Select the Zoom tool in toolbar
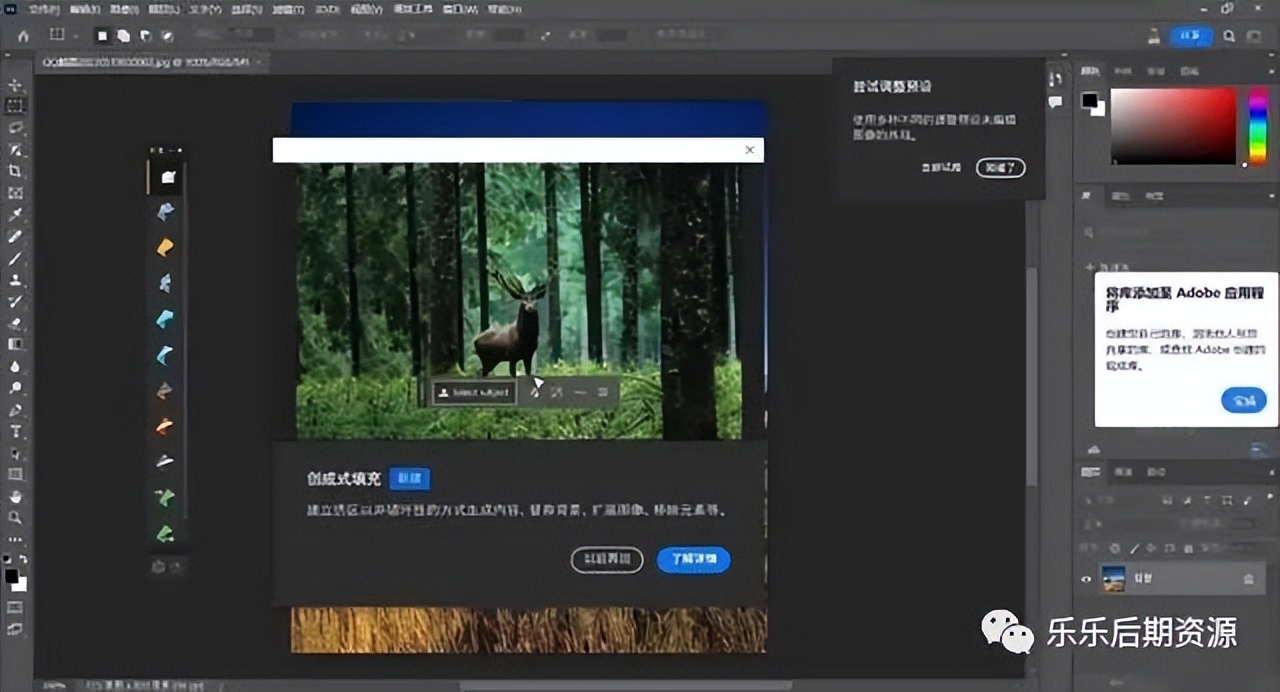 pyautogui.click(x=15, y=517)
